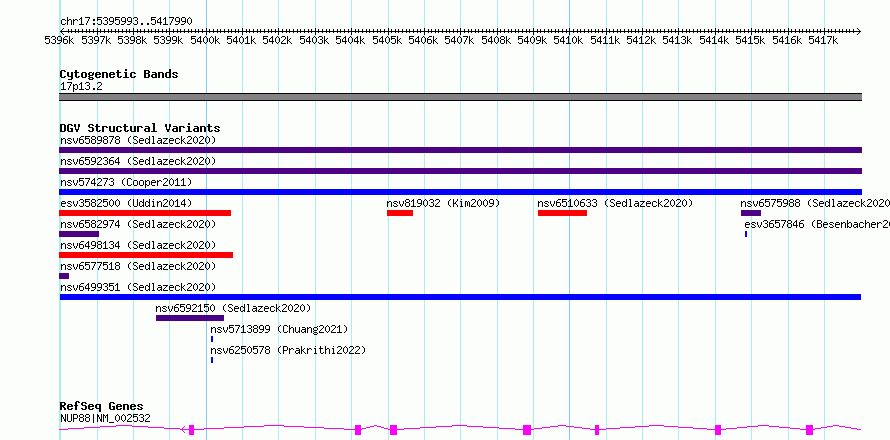Select the nsv6499351 blue variant bar
This screenshot has width=890, height=440.
(460, 297)
